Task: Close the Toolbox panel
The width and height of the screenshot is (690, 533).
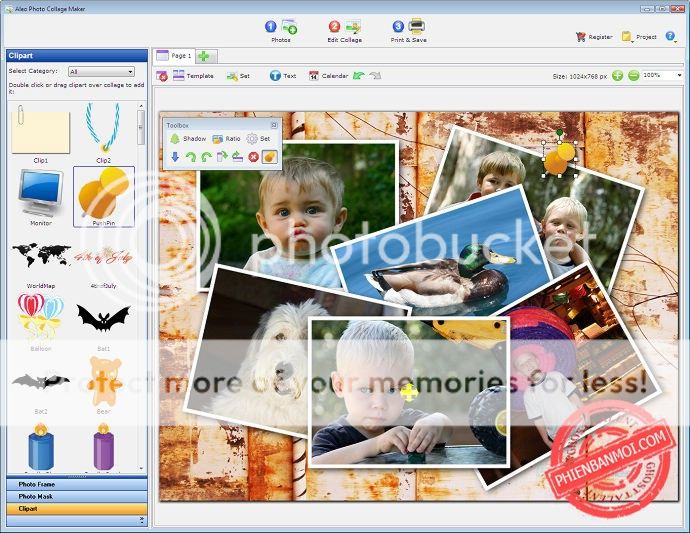Action: (x=274, y=125)
